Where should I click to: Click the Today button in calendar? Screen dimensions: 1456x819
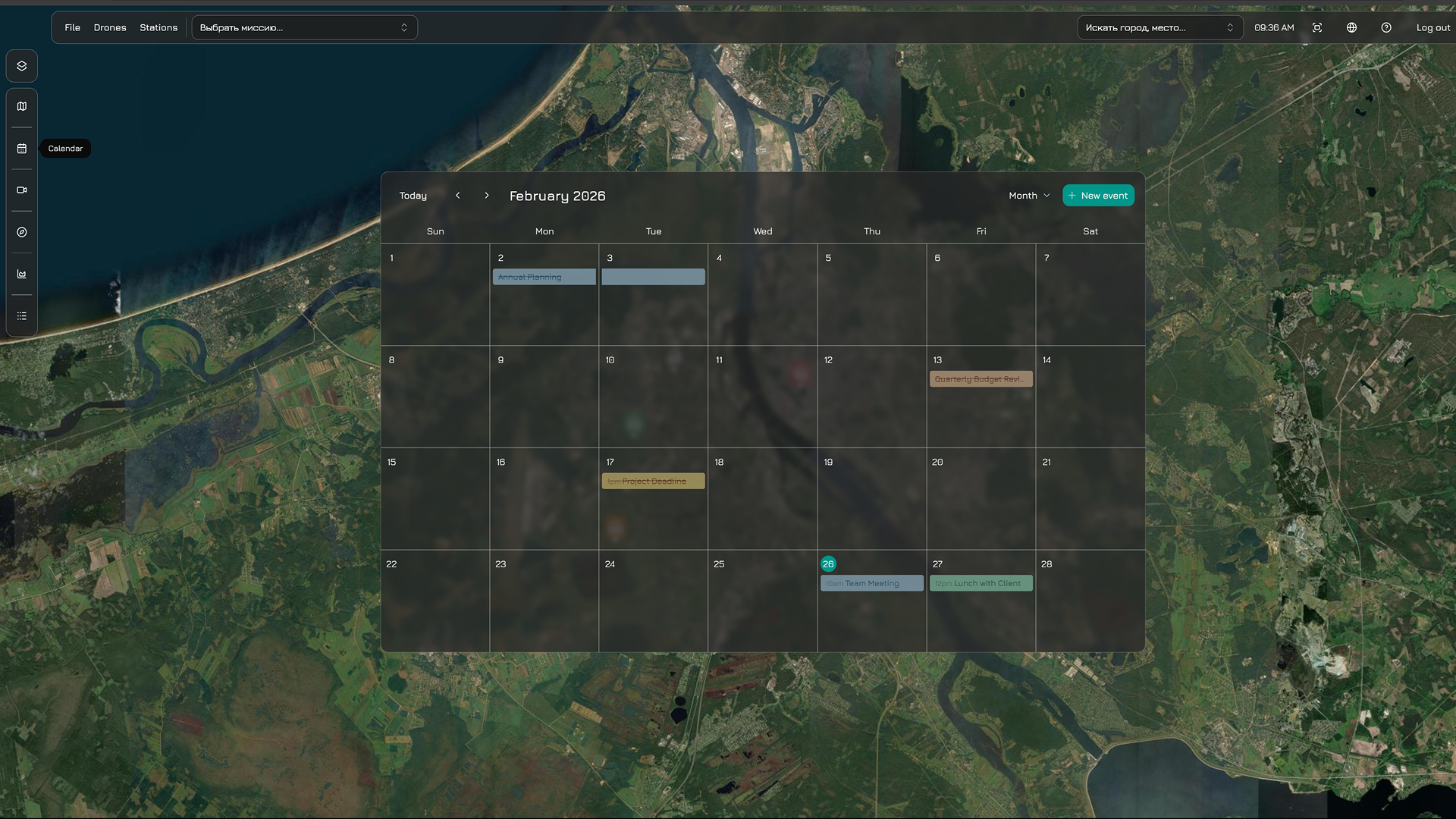point(413,196)
